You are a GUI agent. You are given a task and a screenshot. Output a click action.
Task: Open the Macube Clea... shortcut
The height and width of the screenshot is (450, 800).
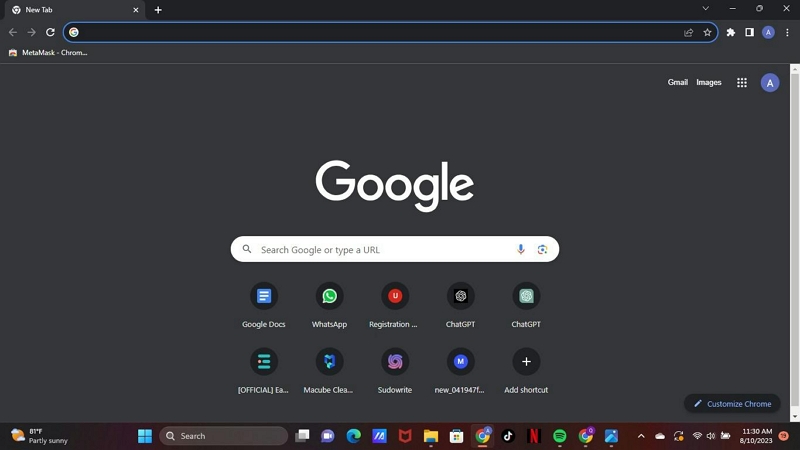(329, 371)
